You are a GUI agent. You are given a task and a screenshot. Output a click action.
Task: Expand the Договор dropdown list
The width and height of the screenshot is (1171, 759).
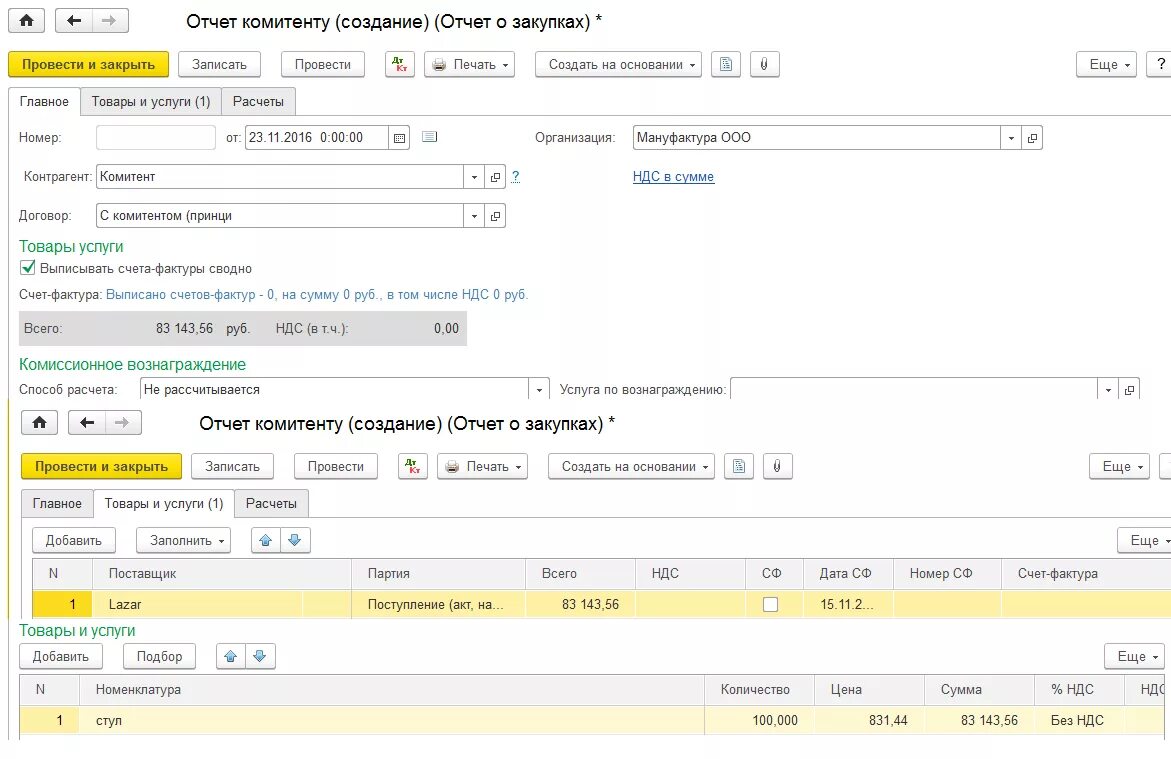[x=474, y=216]
